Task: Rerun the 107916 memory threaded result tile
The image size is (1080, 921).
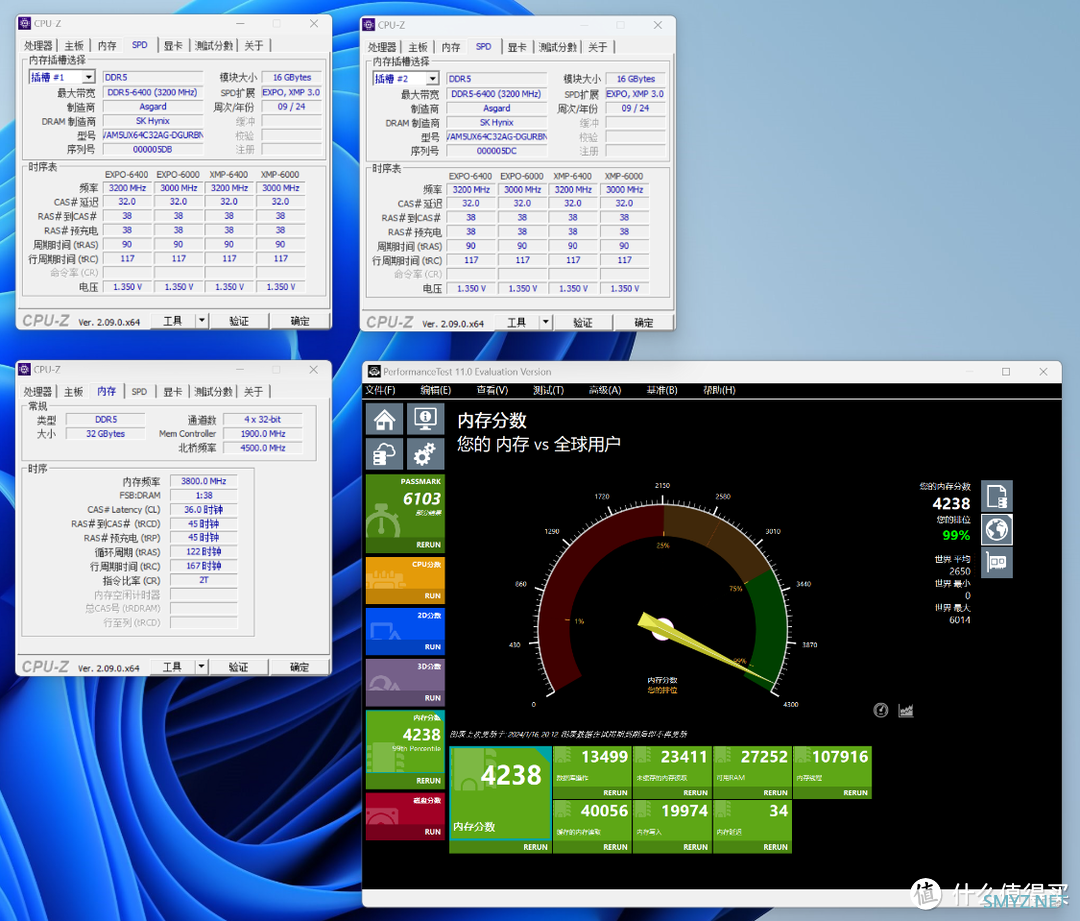Action: tap(855, 792)
